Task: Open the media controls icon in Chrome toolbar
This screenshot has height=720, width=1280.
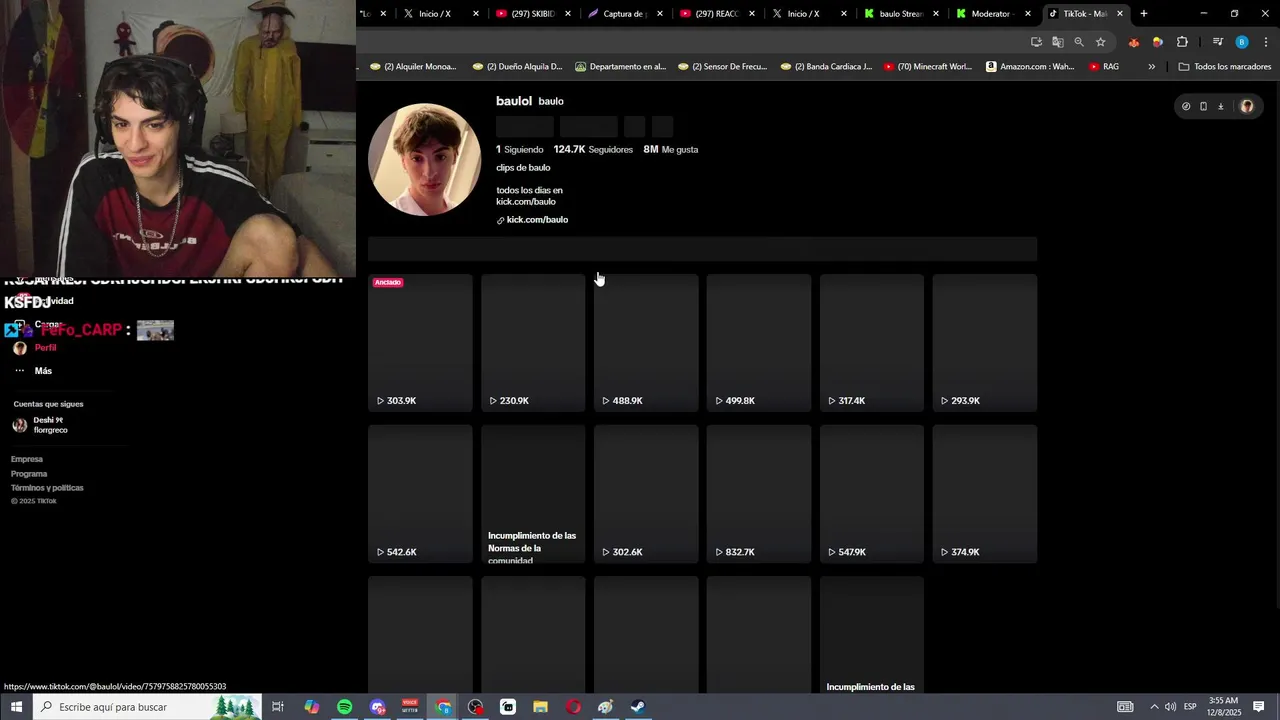Action: [x=1218, y=42]
